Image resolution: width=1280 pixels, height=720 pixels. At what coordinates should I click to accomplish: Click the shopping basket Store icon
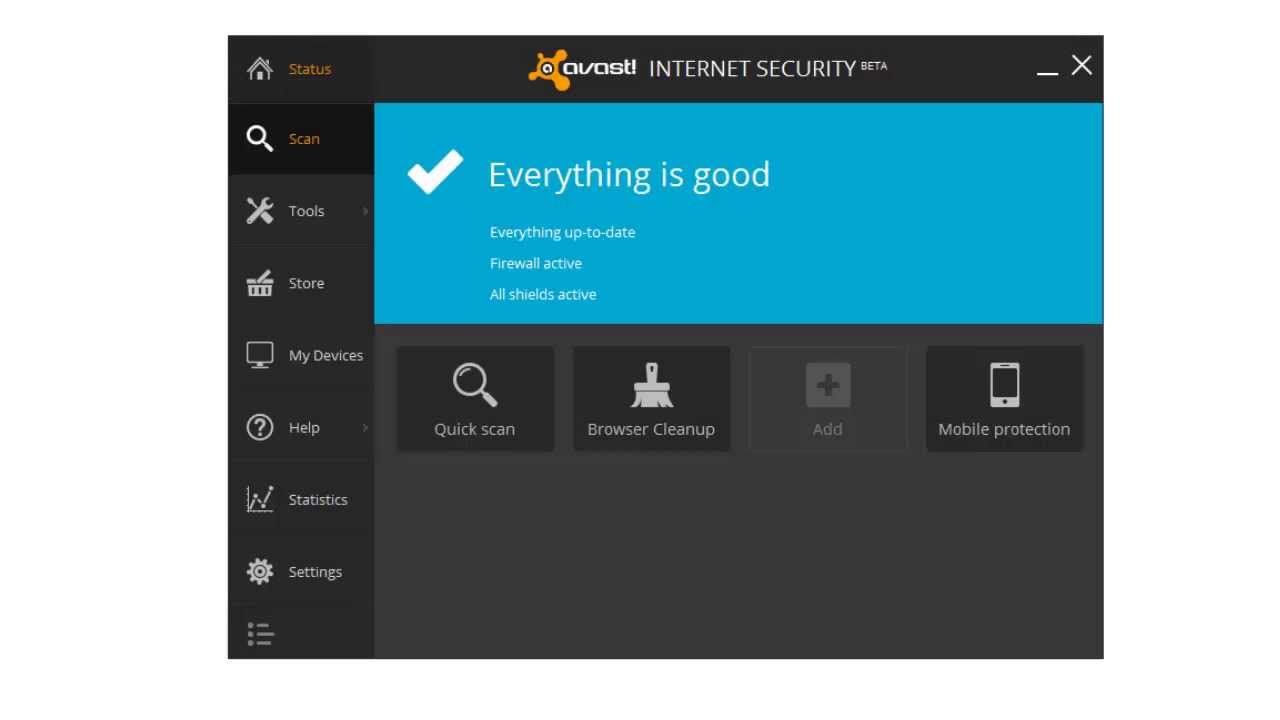click(x=260, y=283)
